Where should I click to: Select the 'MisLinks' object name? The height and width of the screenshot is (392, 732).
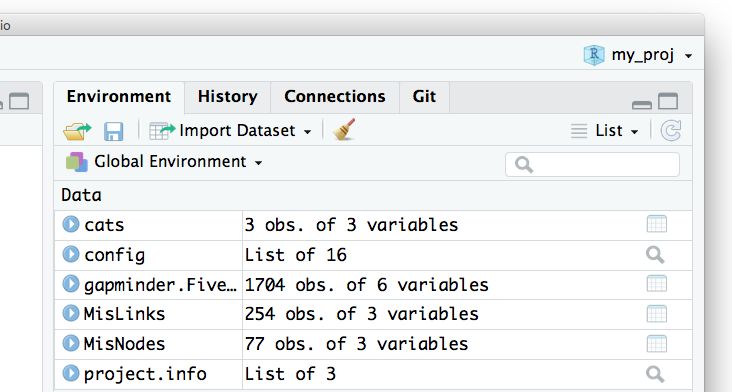pyautogui.click(x=124, y=314)
